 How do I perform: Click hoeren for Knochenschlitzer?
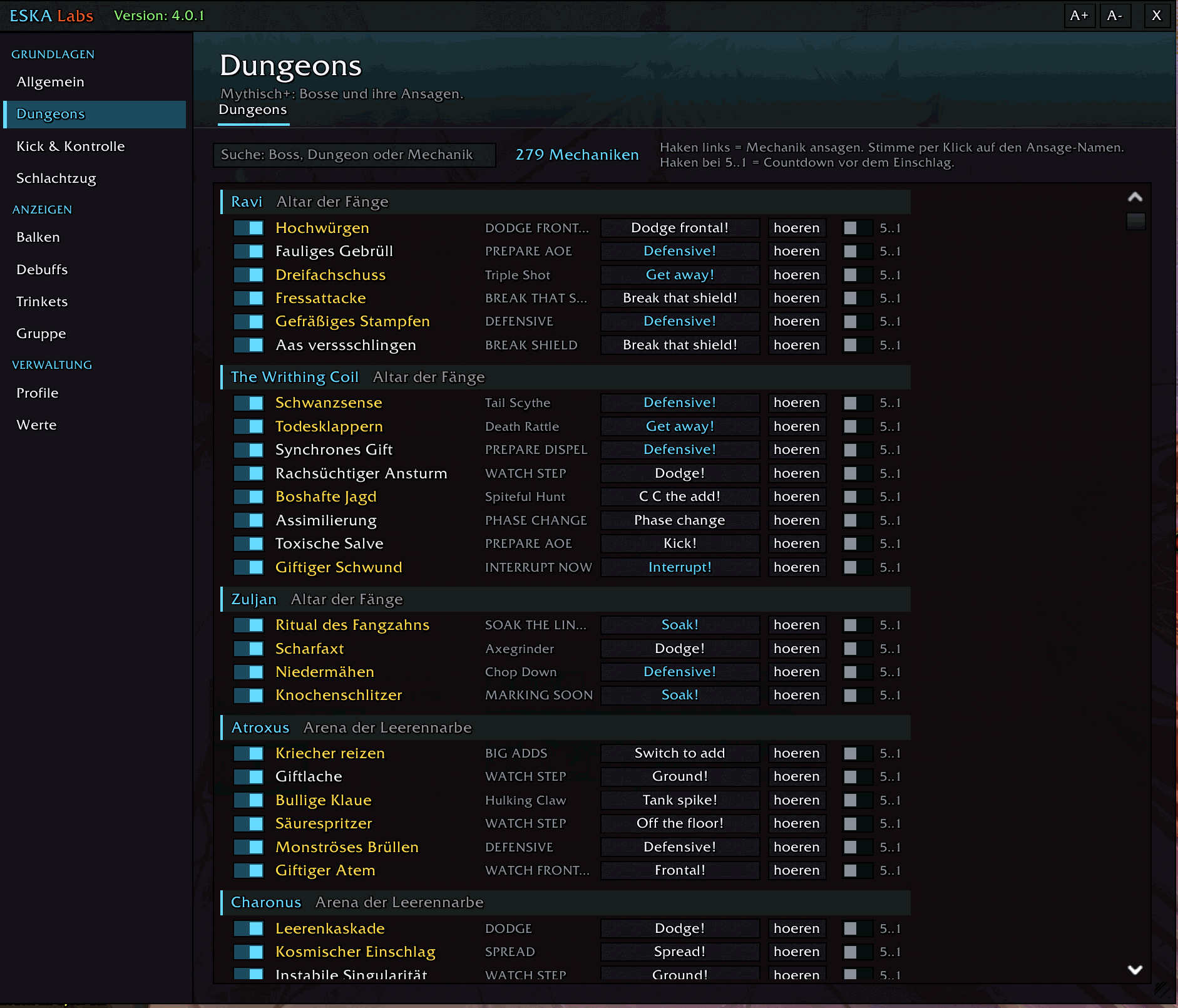click(797, 695)
